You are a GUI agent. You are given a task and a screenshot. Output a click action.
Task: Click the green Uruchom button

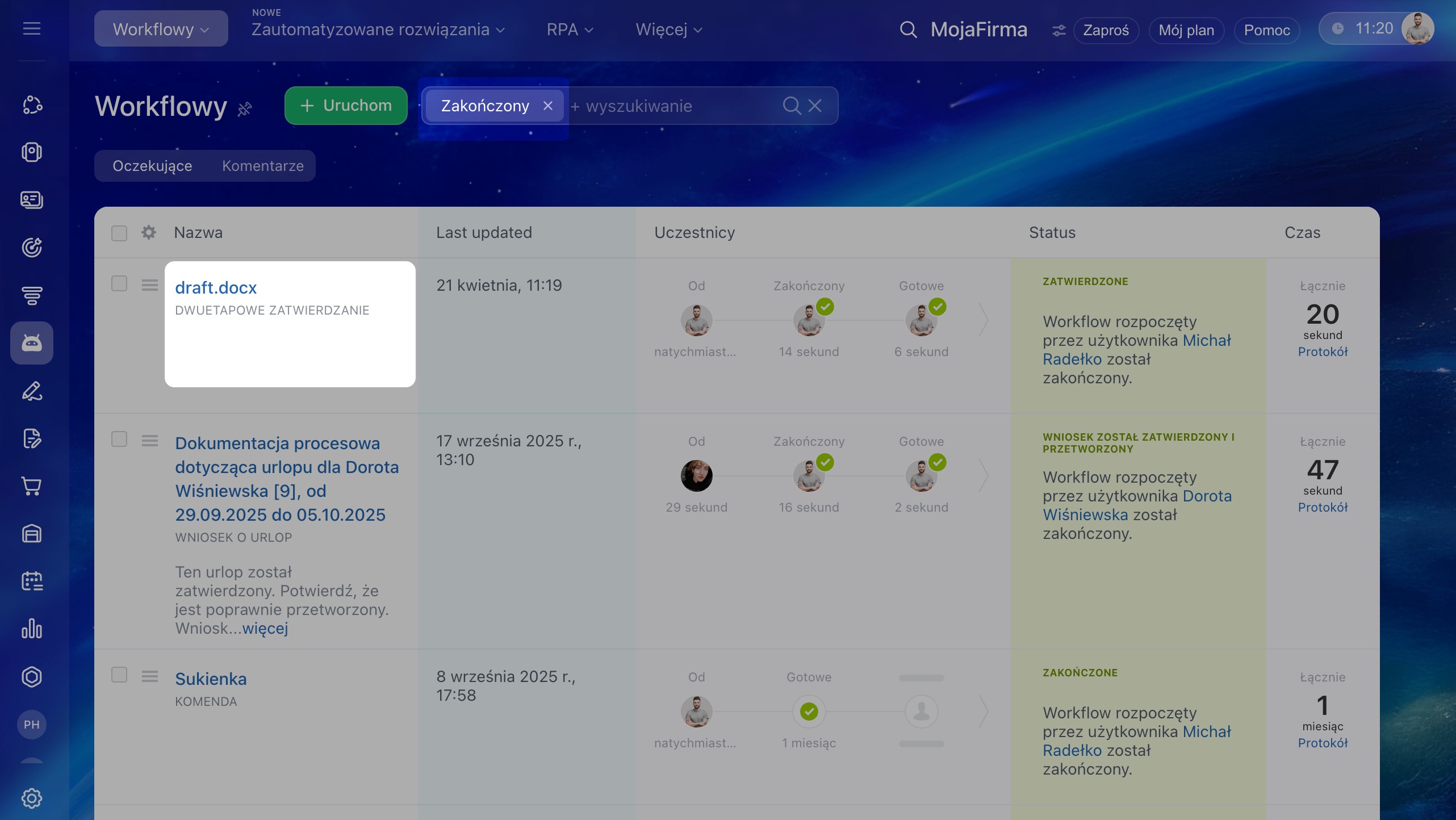pos(346,106)
